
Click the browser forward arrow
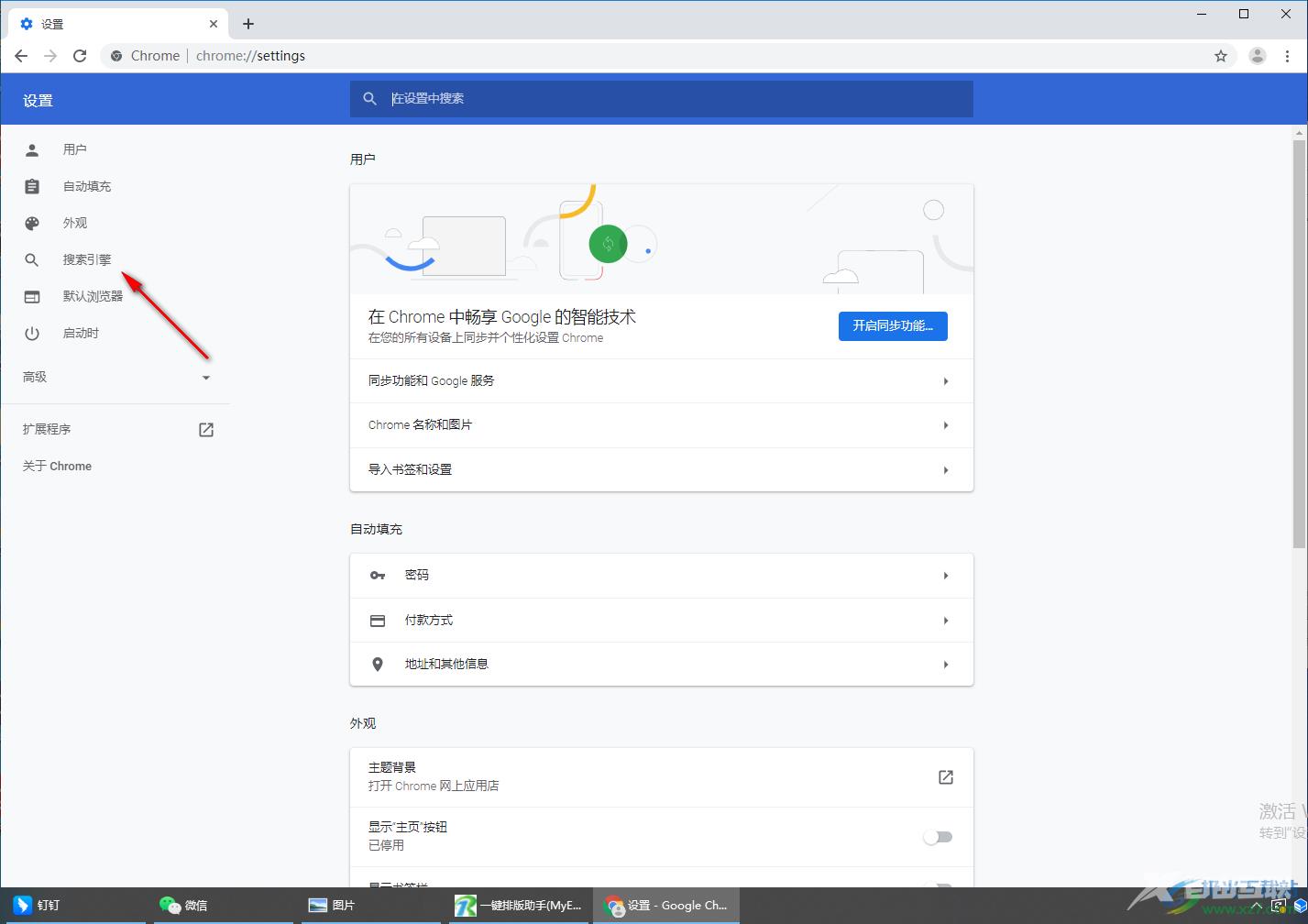(x=50, y=56)
